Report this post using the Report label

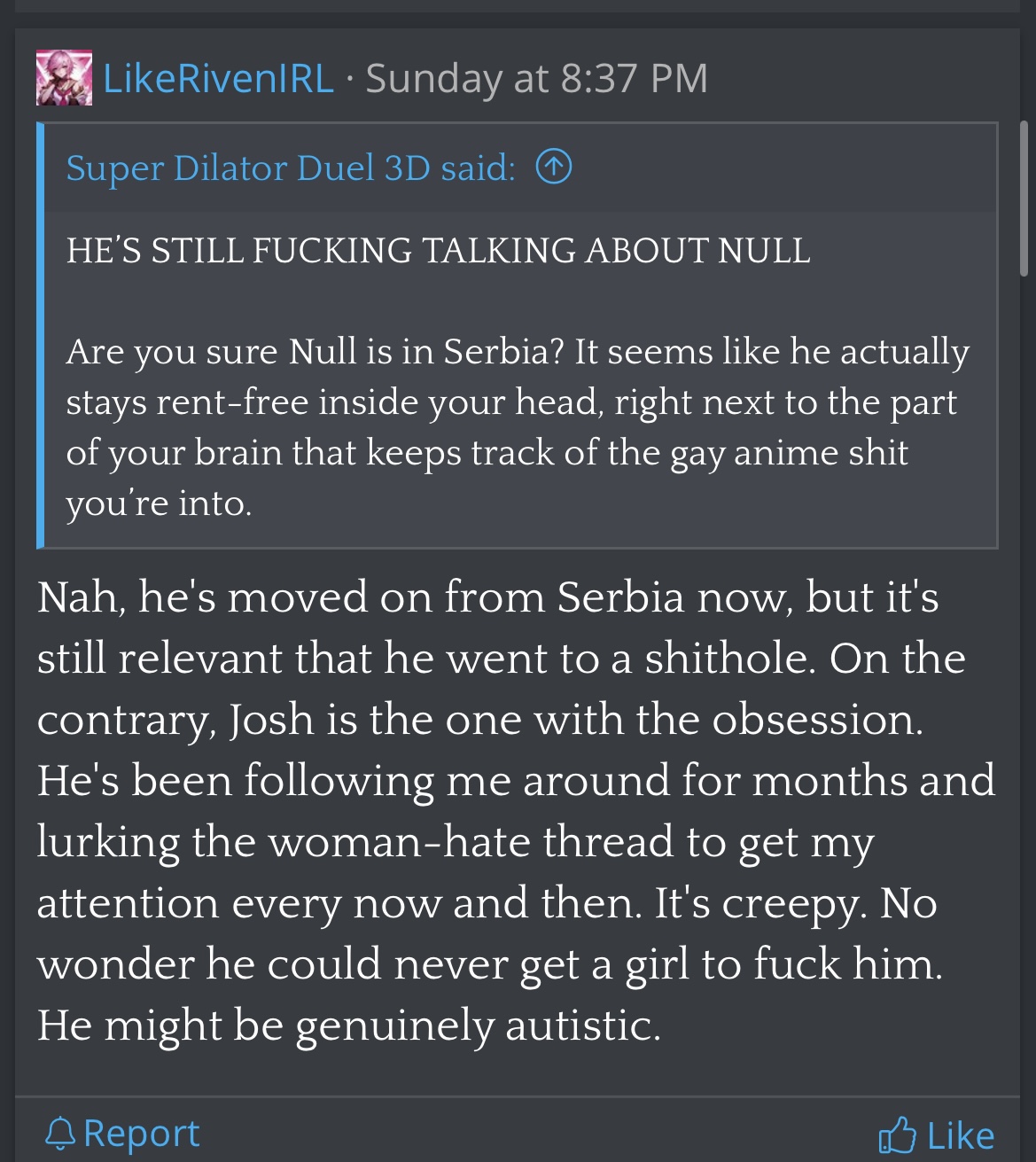coord(142,1134)
